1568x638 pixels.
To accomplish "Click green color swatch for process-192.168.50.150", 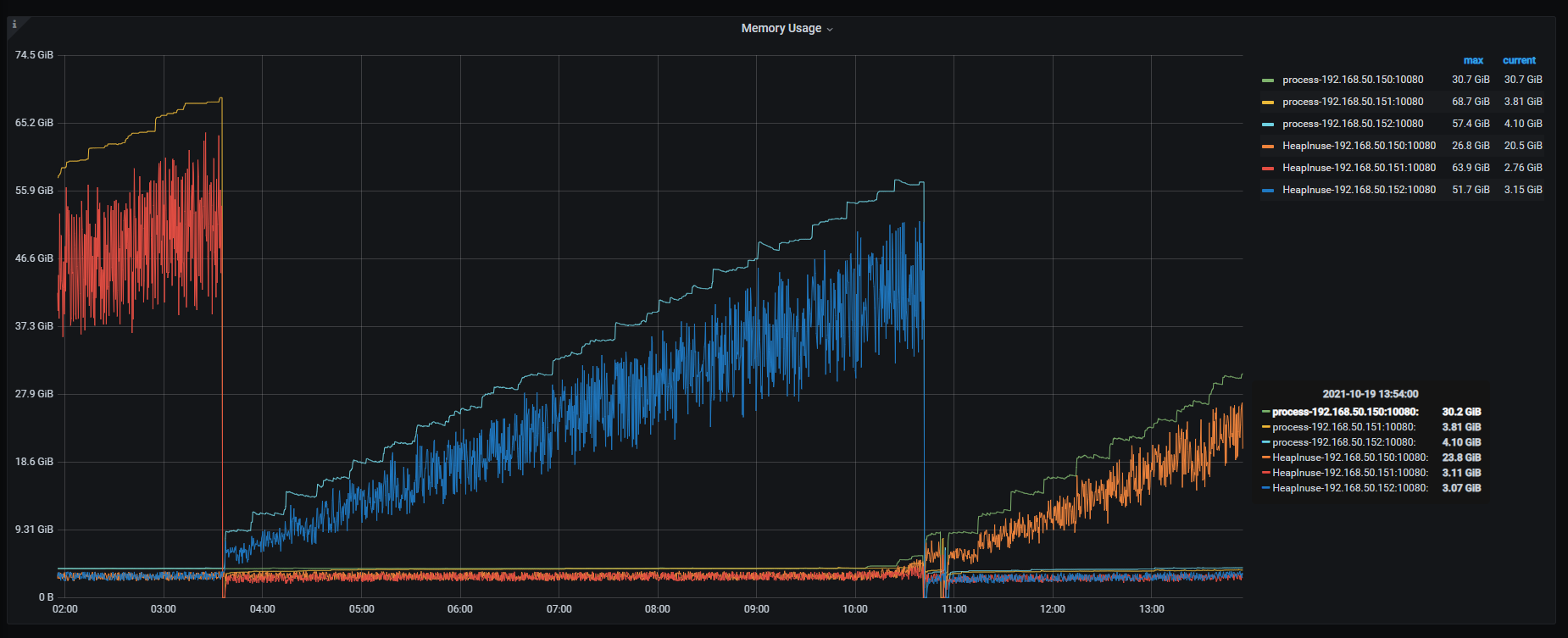I will (1268, 80).
